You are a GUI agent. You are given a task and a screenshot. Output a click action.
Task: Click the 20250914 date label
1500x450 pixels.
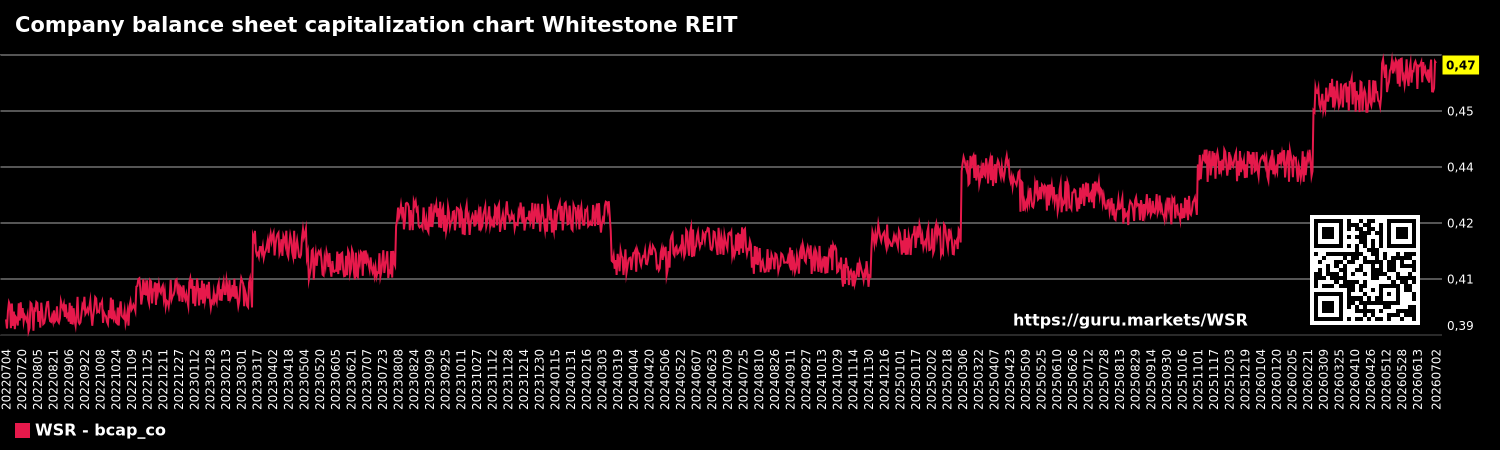(x=1151, y=378)
